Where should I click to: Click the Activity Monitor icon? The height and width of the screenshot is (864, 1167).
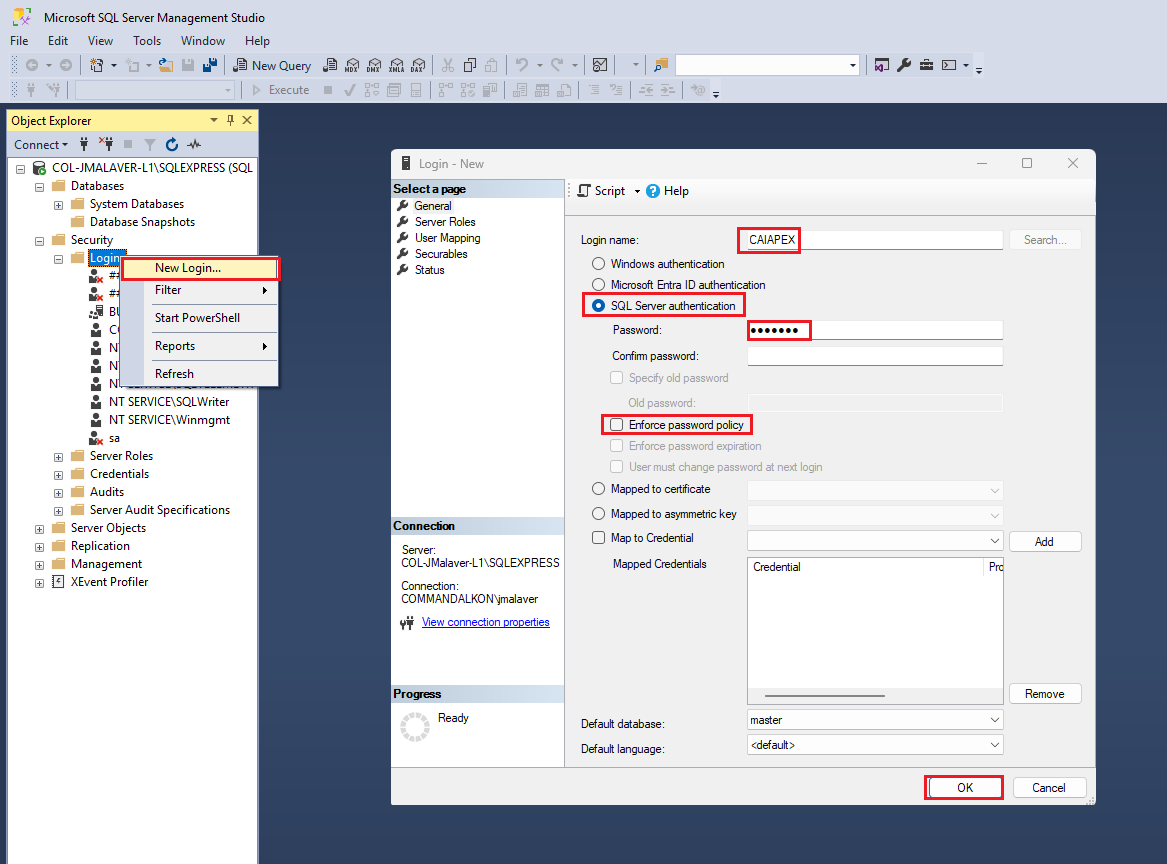coord(600,65)
